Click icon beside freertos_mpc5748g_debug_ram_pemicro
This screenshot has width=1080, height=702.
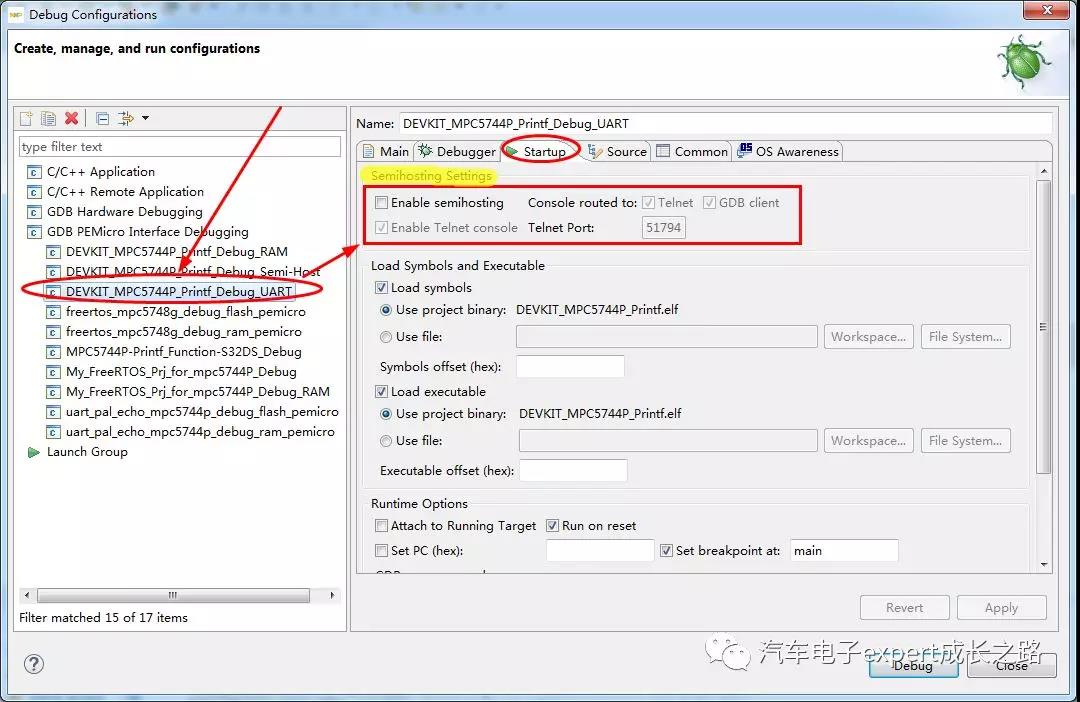click(x=53, y=332)
